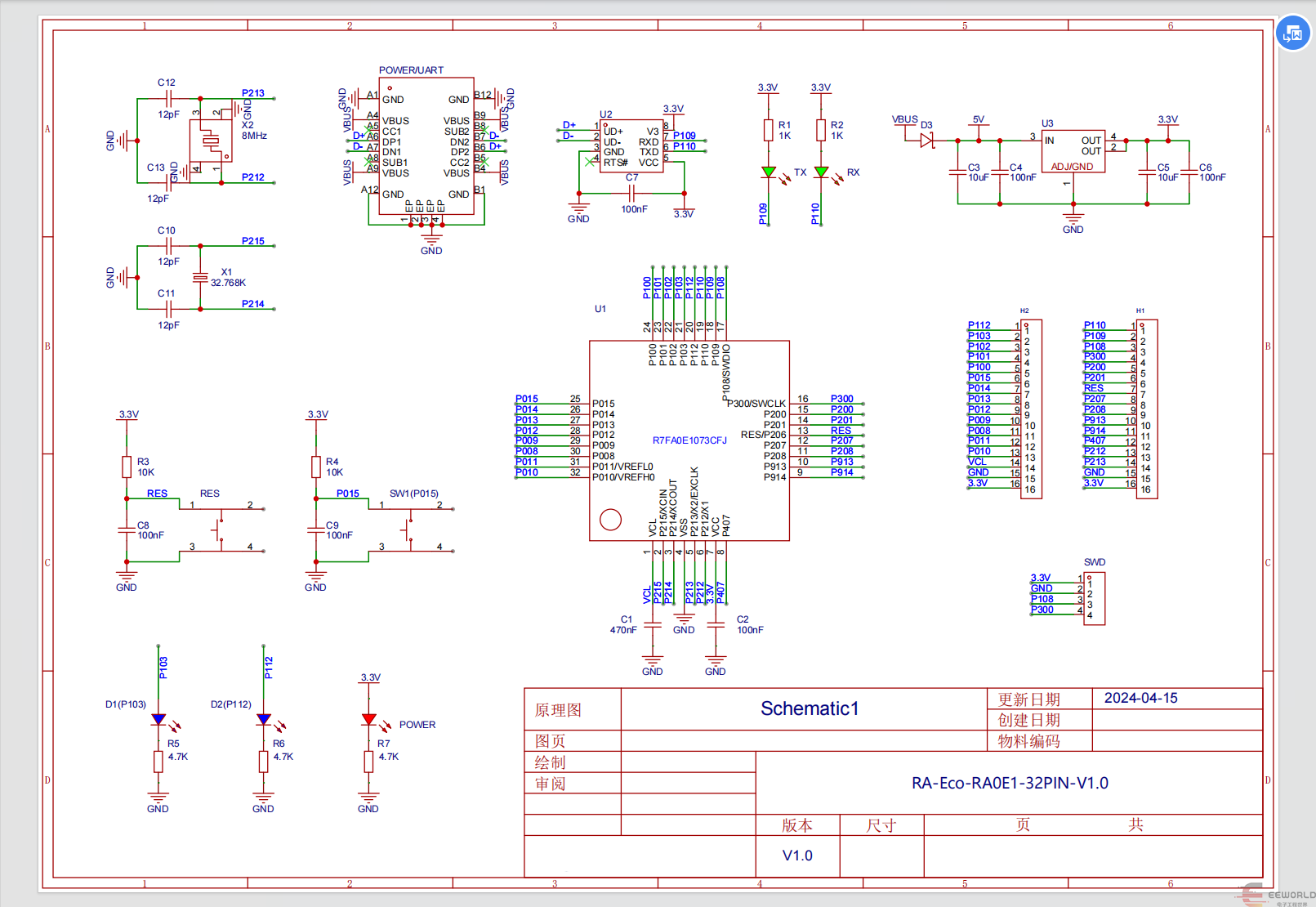Click the R5 resistor label
The image size is (1316, 907).
pyautogui.click(x=173, y=744)
